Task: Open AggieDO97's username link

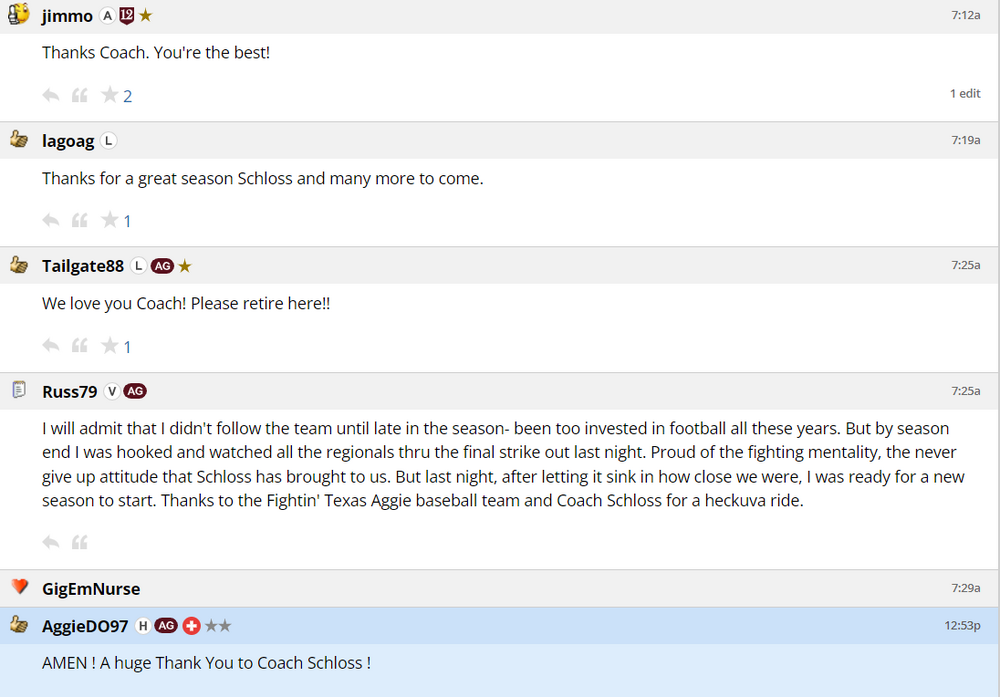Action: (85, 626)
